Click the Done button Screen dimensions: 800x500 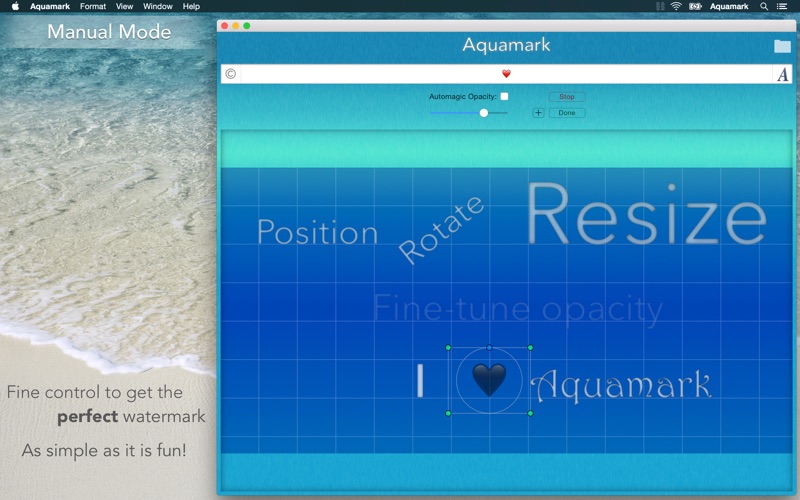(x=567, y=113)
